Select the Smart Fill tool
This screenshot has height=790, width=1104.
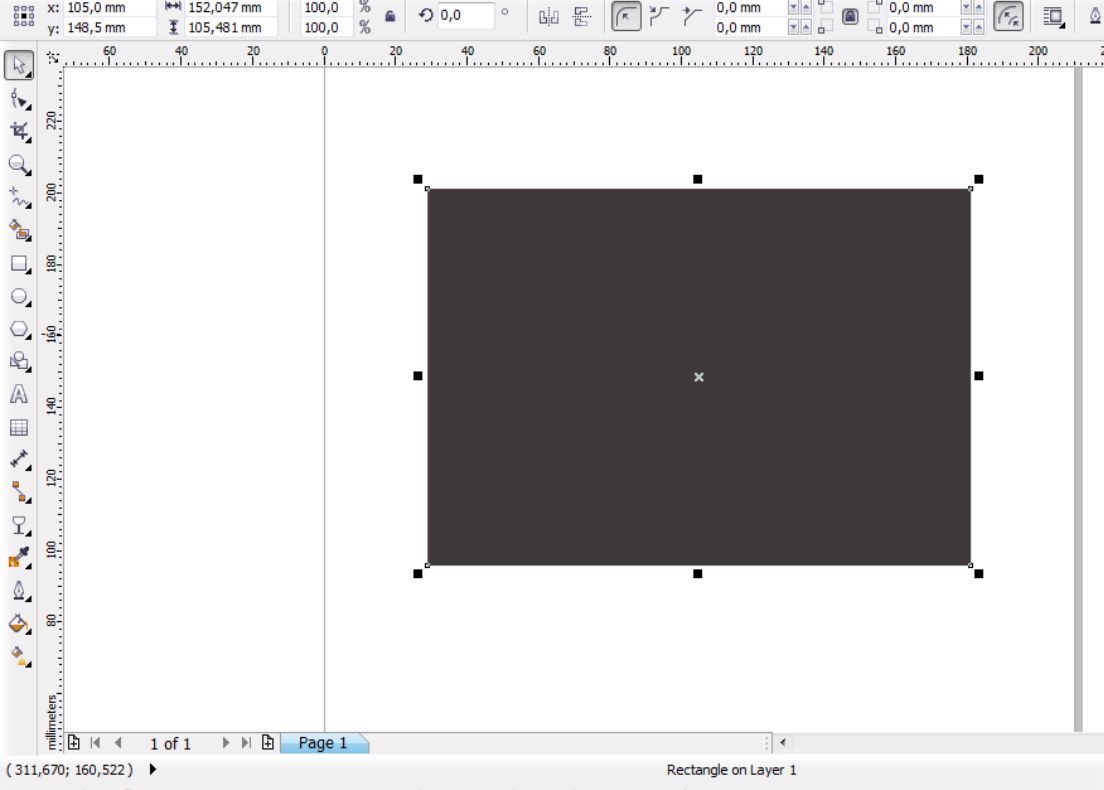pos(19,230)
